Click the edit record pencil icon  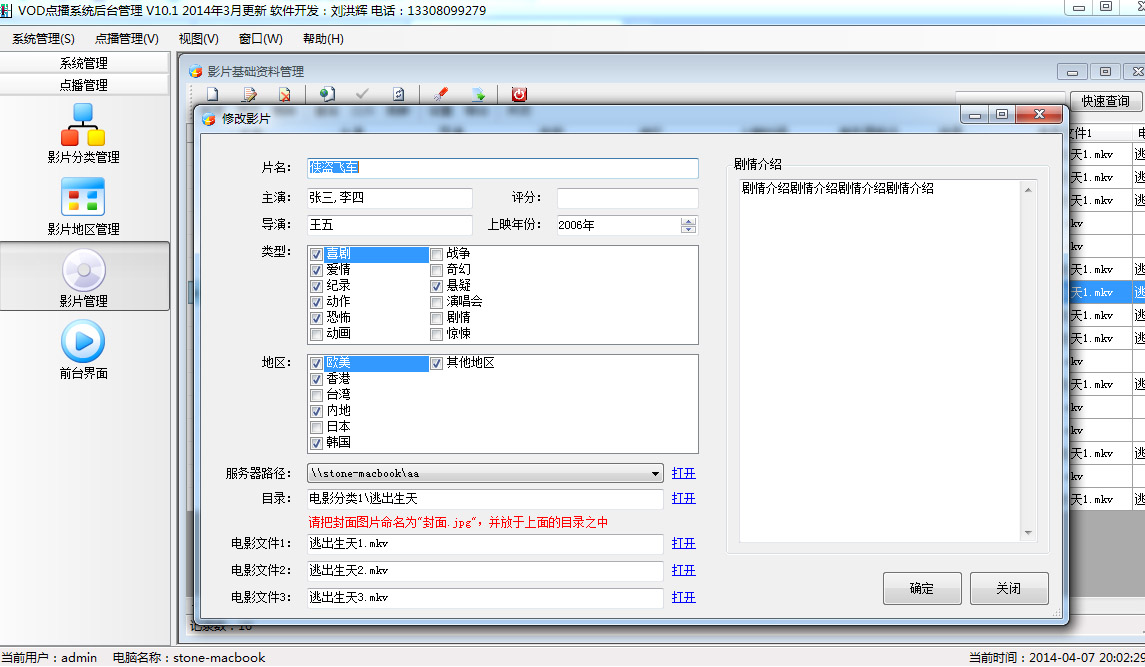249,94
